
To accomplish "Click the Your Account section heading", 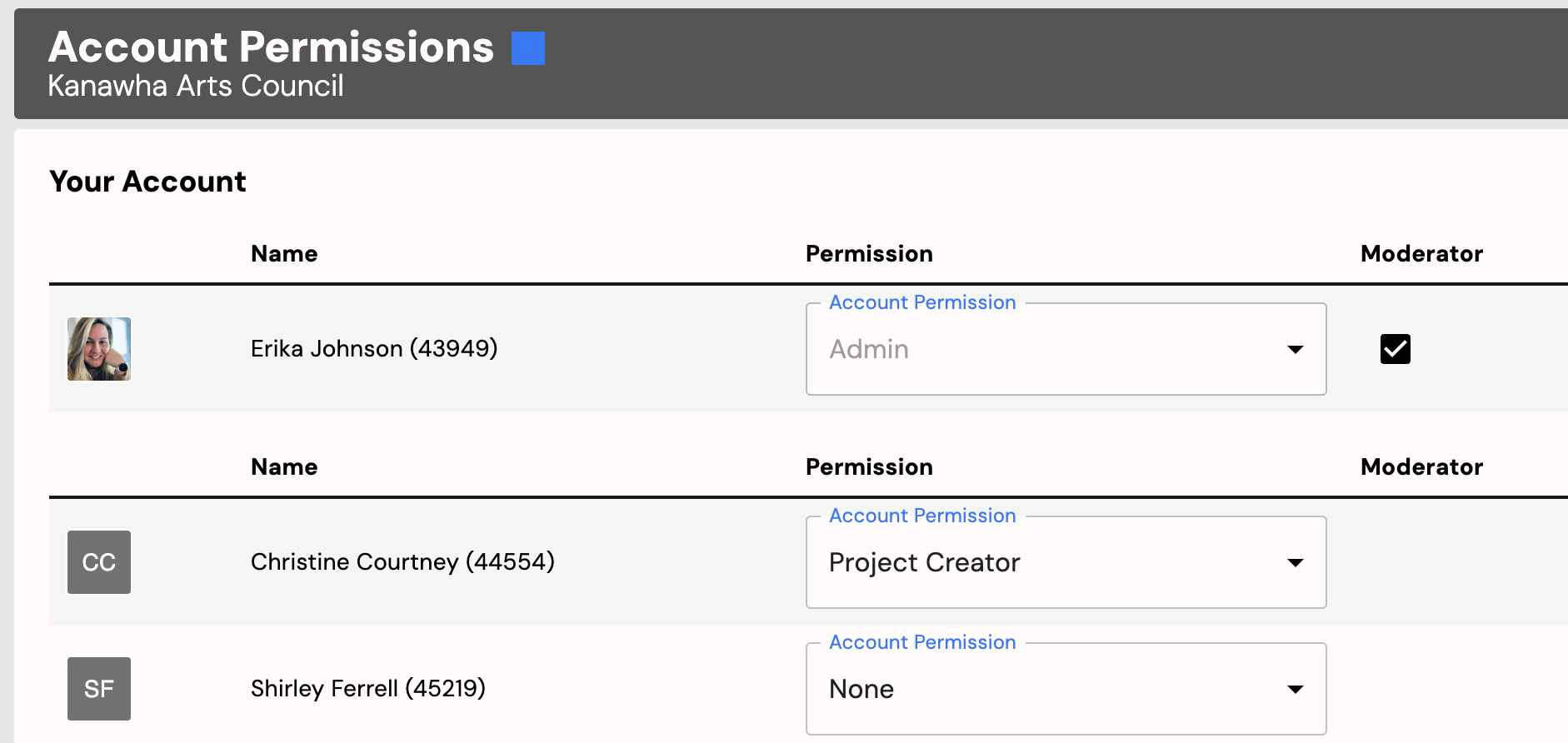I will pos(147,182).
